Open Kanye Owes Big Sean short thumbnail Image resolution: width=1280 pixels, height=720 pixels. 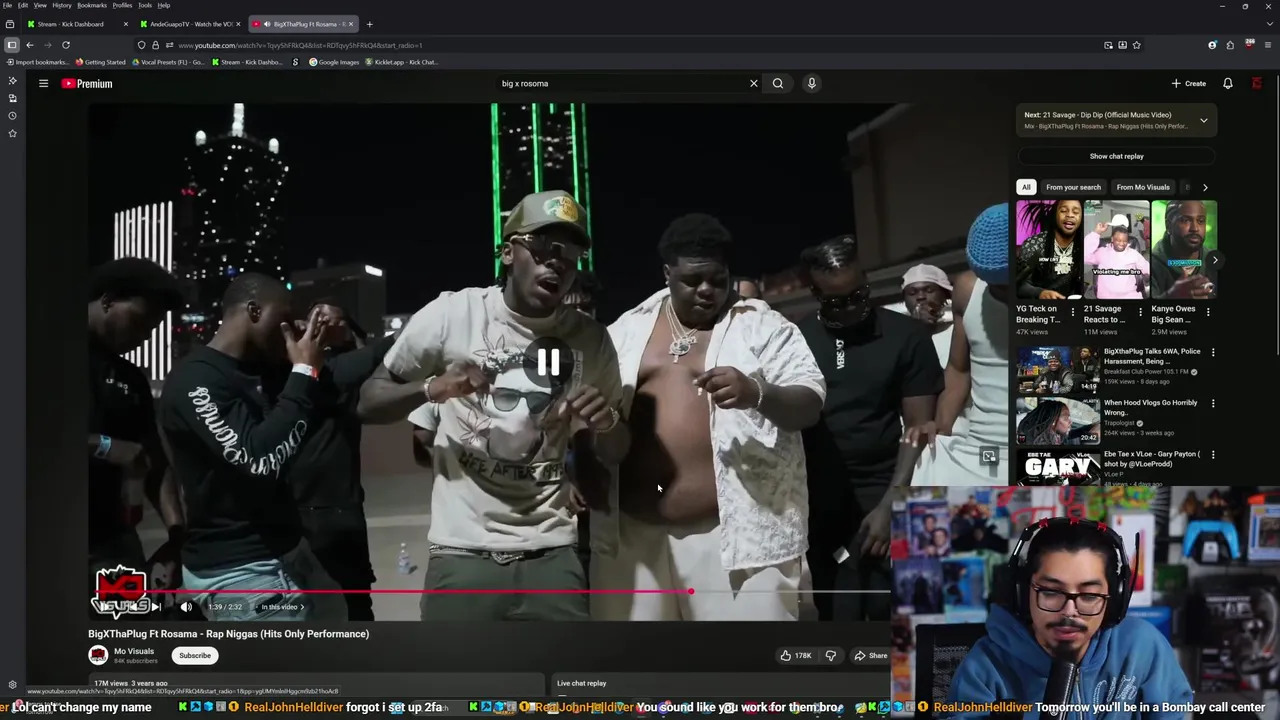[1184, 250]
